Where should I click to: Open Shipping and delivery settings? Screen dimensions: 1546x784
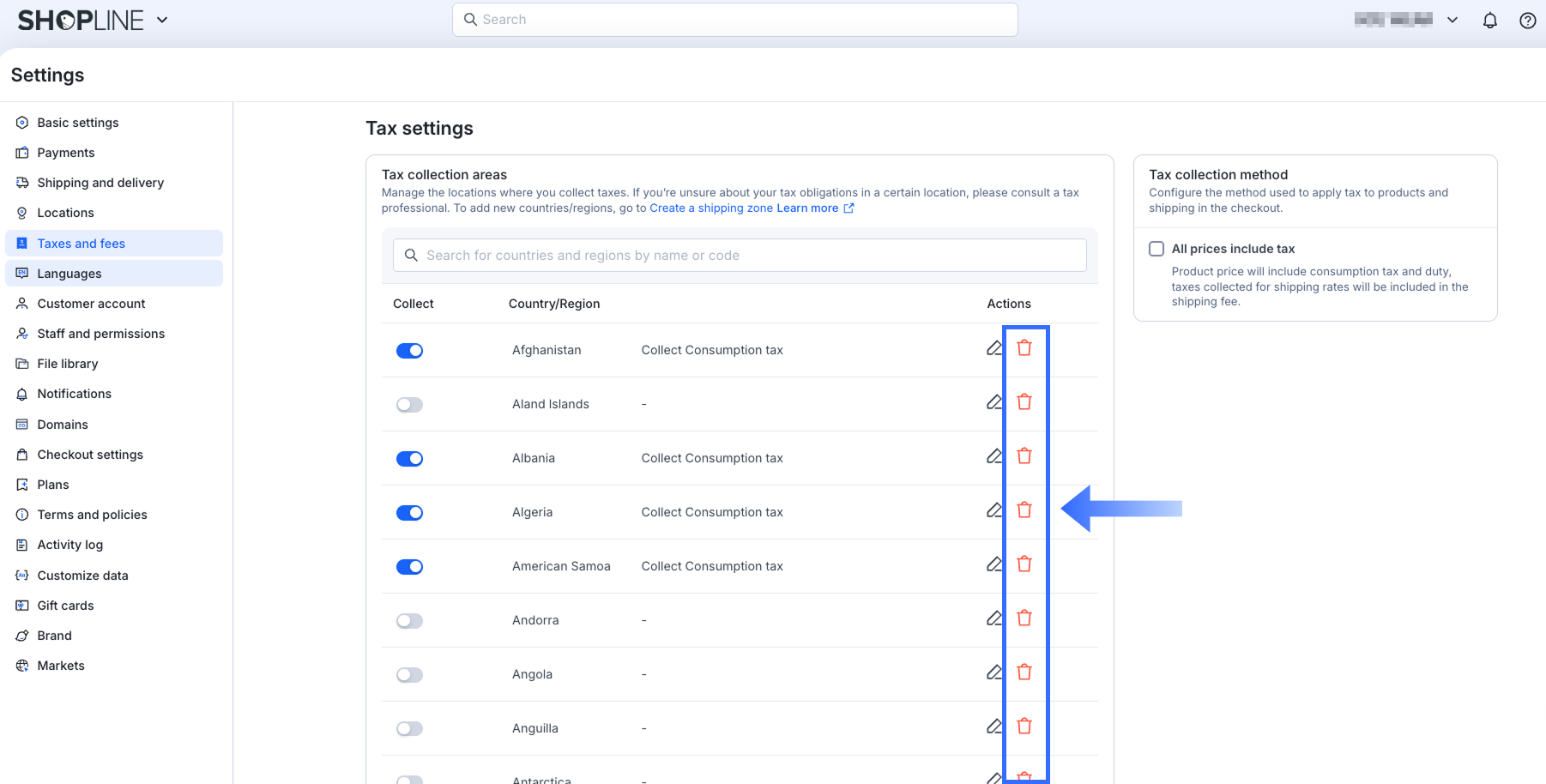pos(100,183)
